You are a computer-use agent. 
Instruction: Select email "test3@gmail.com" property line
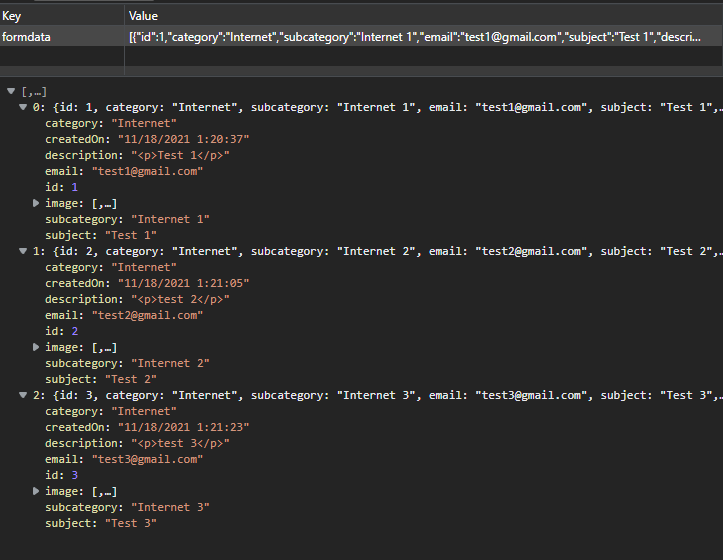(x=124, y=459)
